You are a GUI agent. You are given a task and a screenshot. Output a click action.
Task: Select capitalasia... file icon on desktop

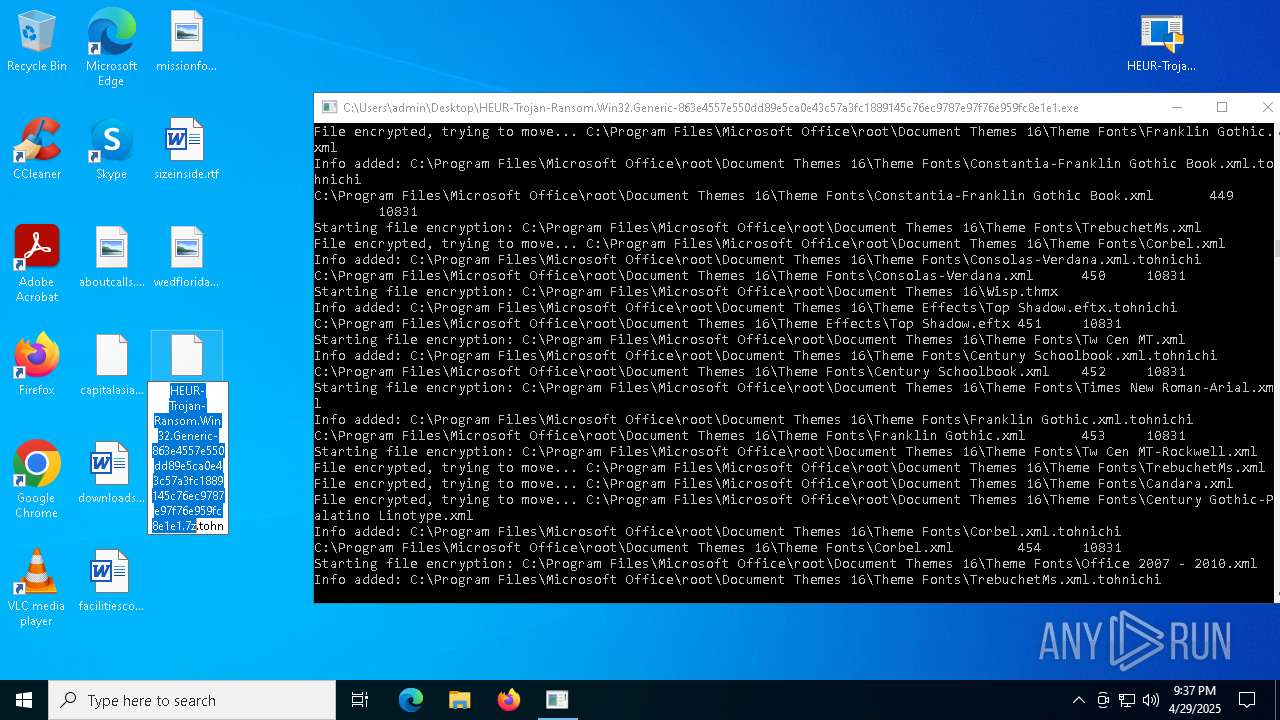pyautogui.click(x=112, y=365)
